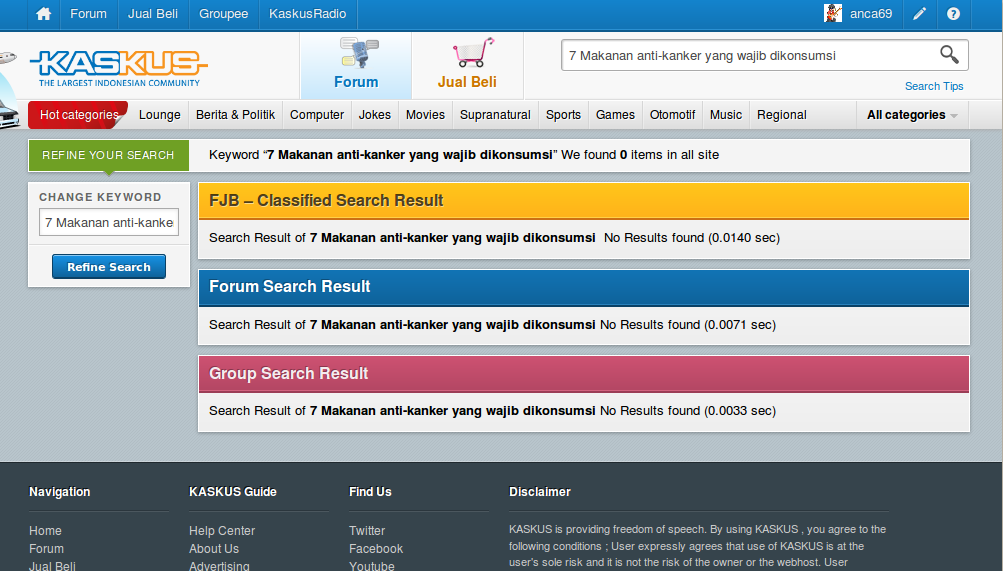The width and height of the screenshot is (1003, 571).
Task: Open the Sports category
Action: pos(564,115)
